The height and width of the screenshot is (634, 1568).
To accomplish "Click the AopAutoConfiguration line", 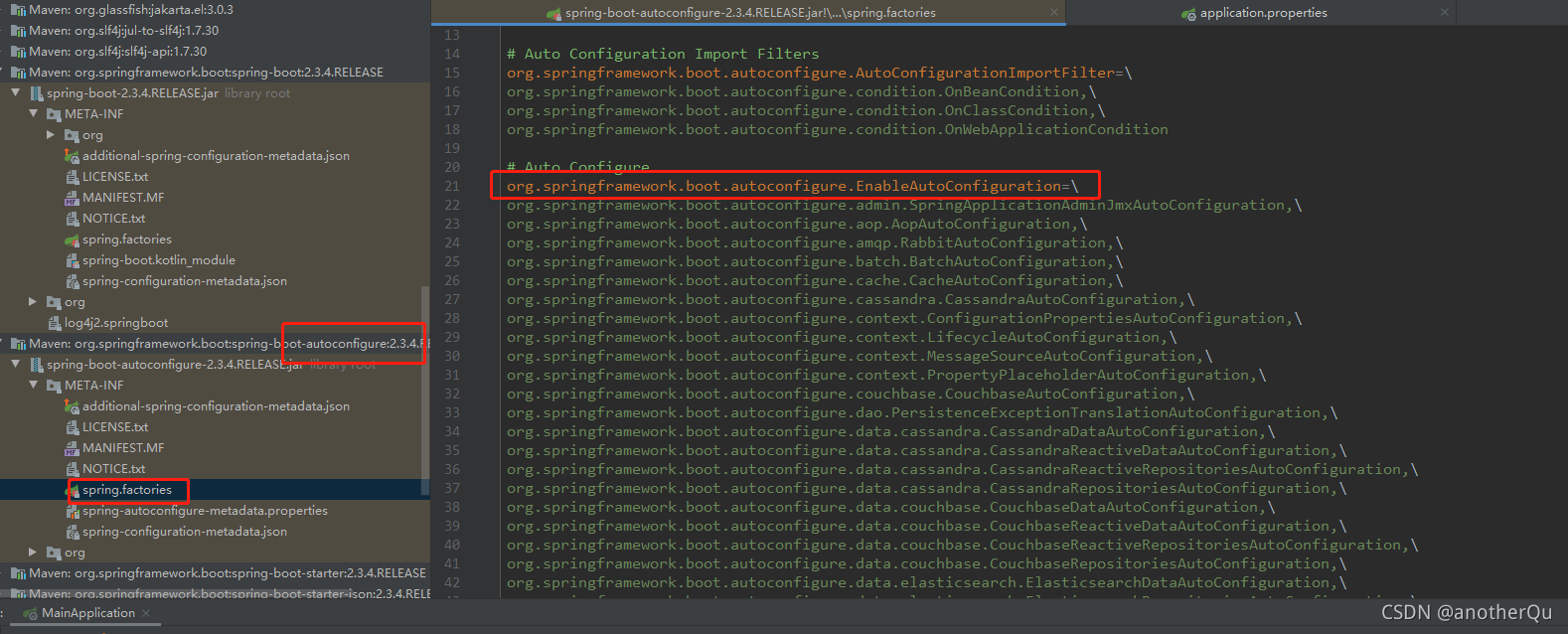I will tap(797, 224).
